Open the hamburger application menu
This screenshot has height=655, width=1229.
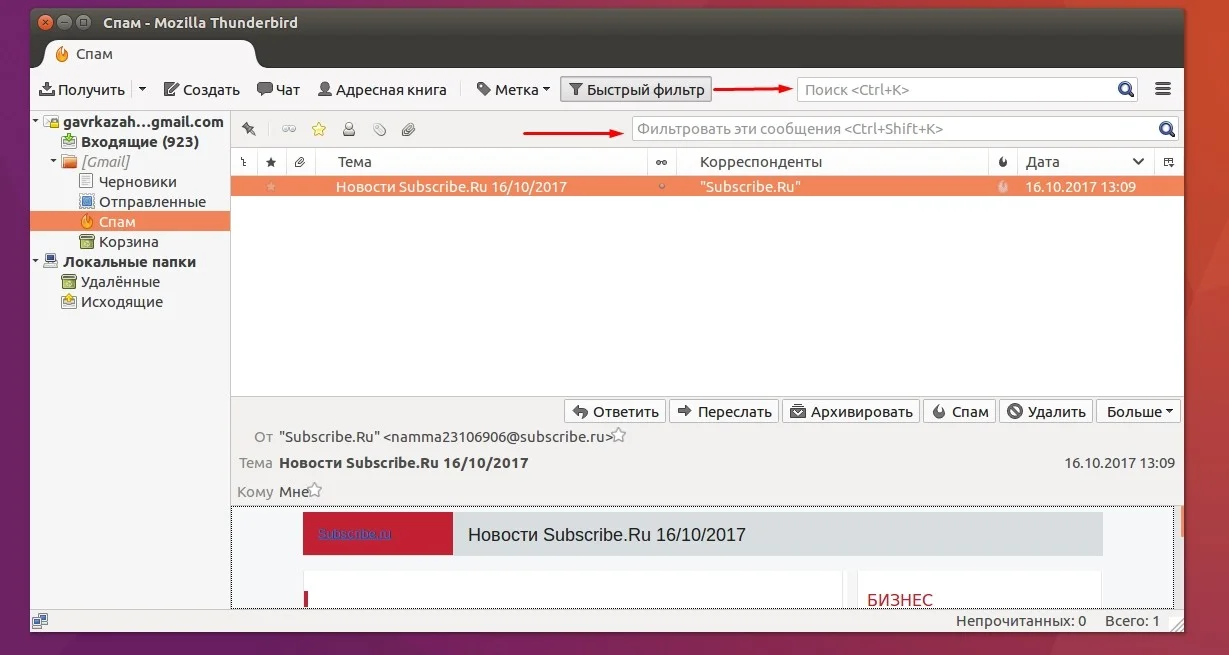click(x=1163, y=89)
